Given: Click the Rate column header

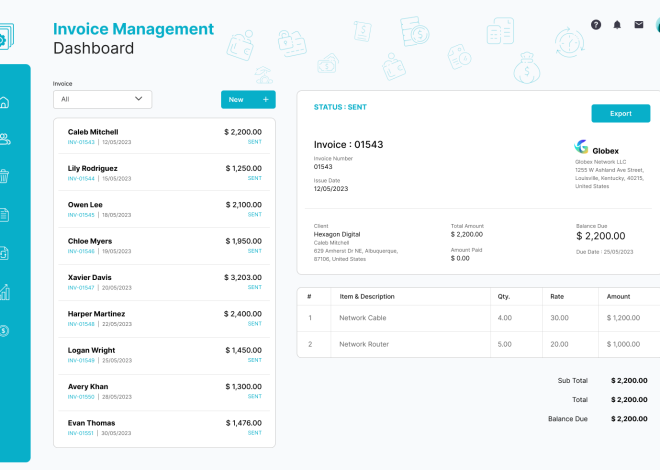Looking at the screenshot, I should point(557,297).
